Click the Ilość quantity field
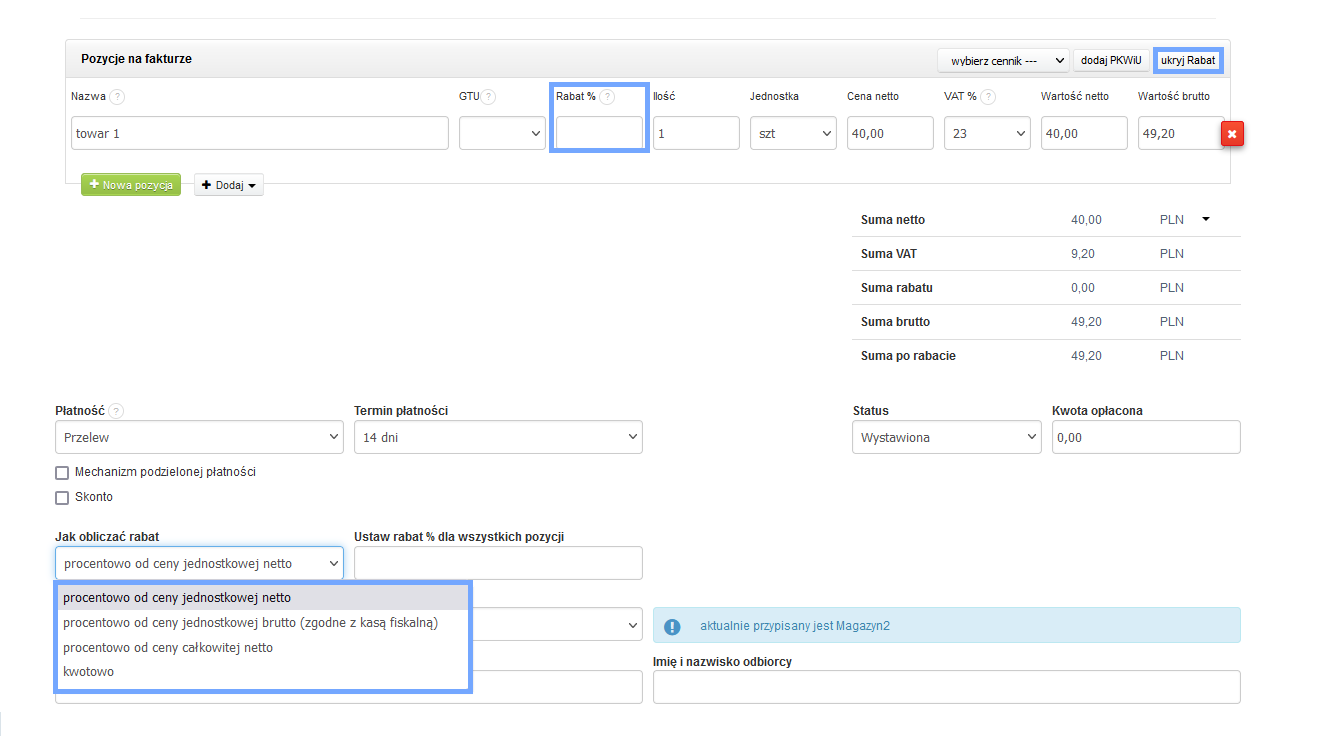Viewport: 1322px width, 736px height. pos(696,133)
